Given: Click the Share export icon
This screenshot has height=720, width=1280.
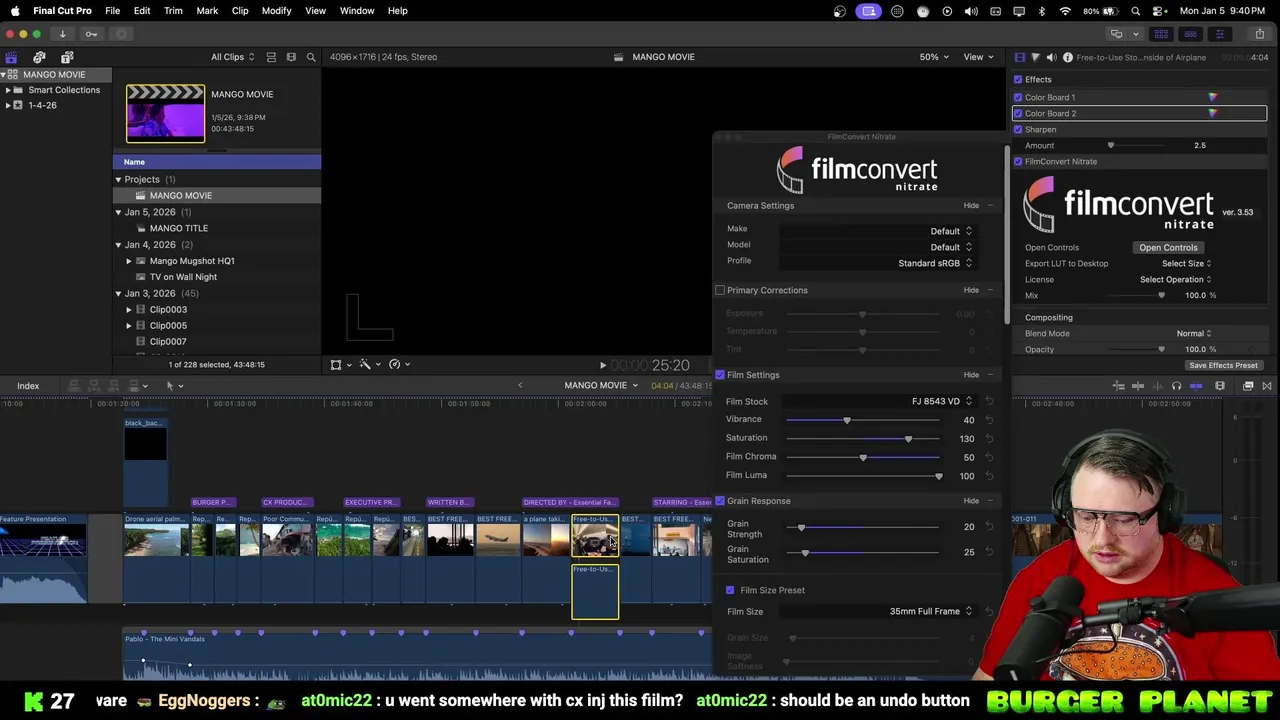Looking at the screenshot, I should point(1259,34).
